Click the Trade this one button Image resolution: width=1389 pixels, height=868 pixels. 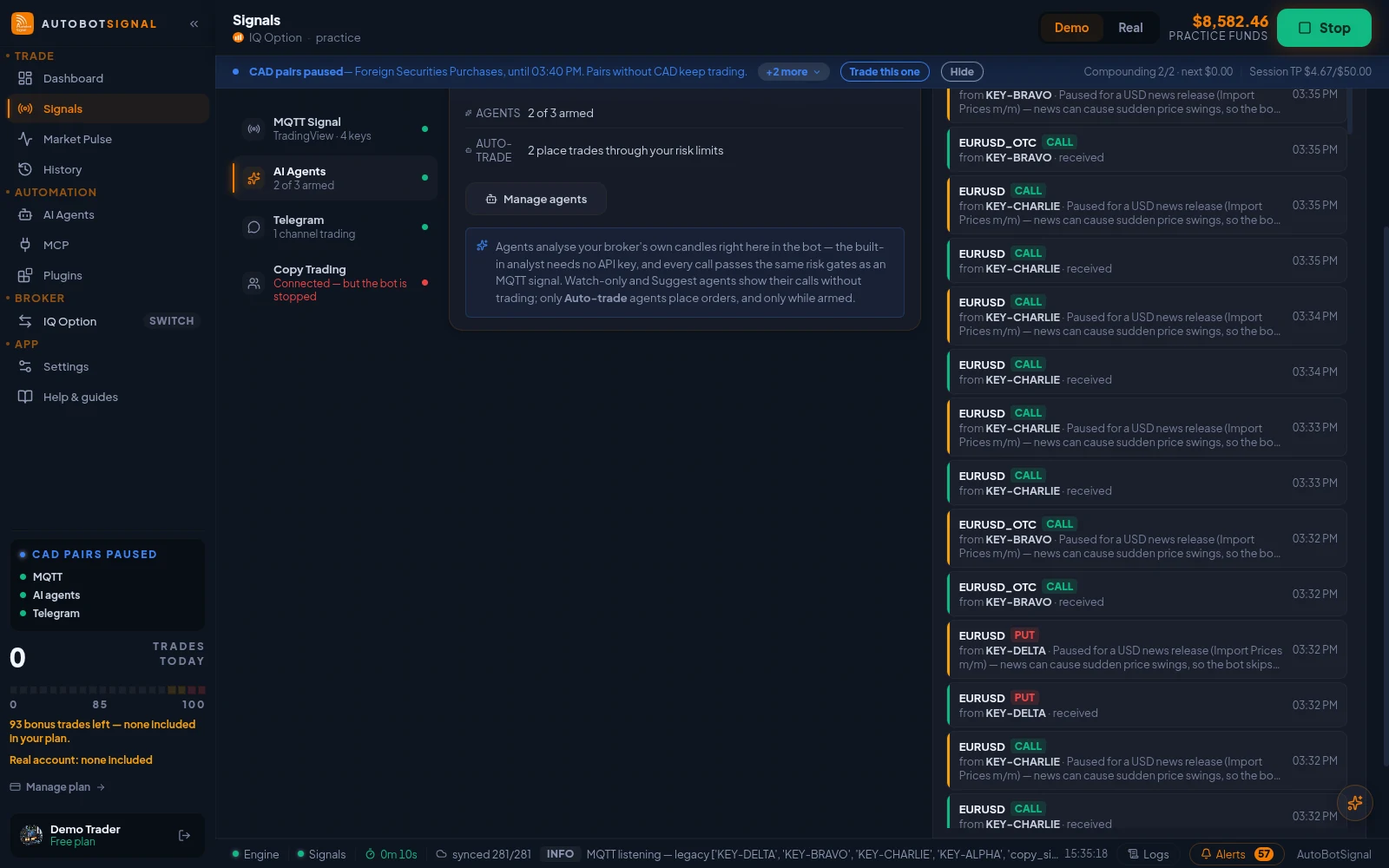(885, 72)
